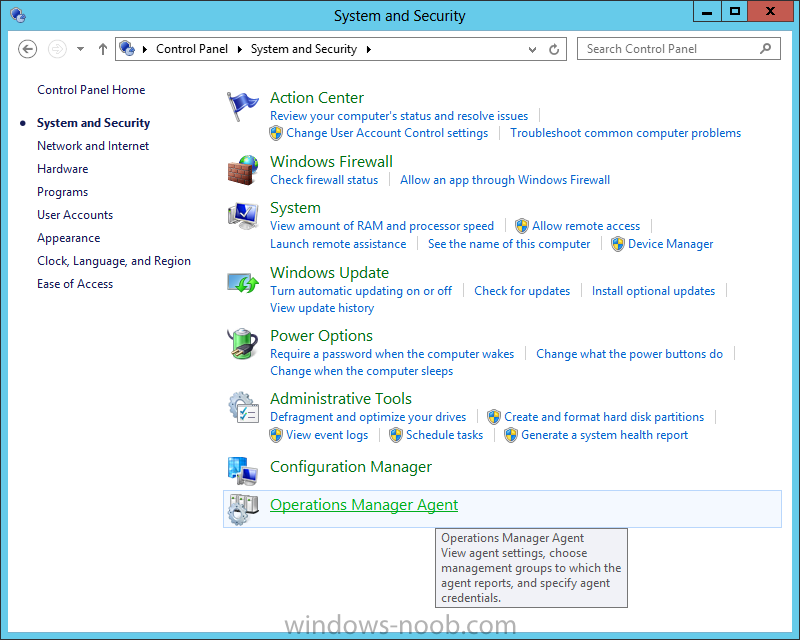Screen dimensions: 800x640
Task: Open the Configuration Manager link
Action: point(351,467)
